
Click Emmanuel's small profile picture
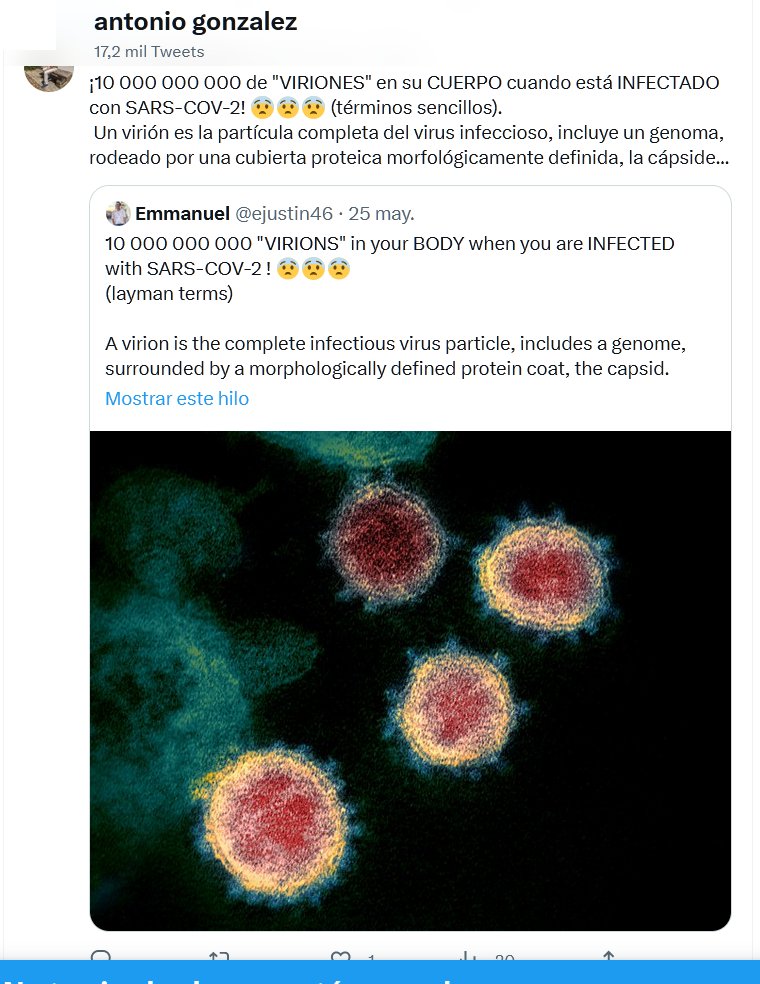tap(119, 213)
